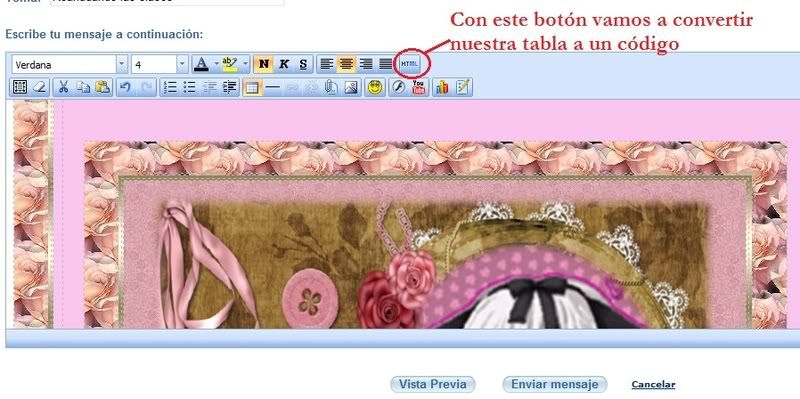Click the 'Escribe tu mensaje a continuación:' label
The width and height of the screenshot is (800, 399).
tap(104, 34)
